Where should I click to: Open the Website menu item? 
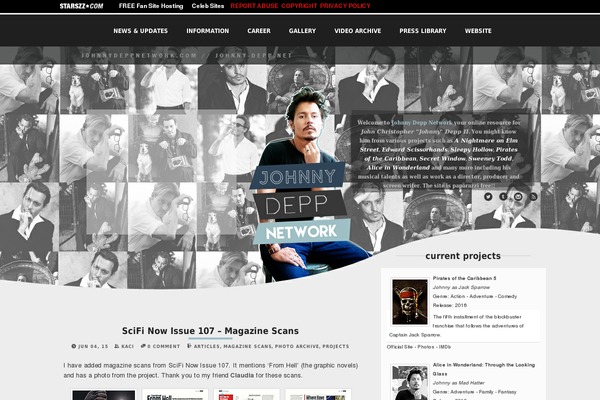(478, 31)
